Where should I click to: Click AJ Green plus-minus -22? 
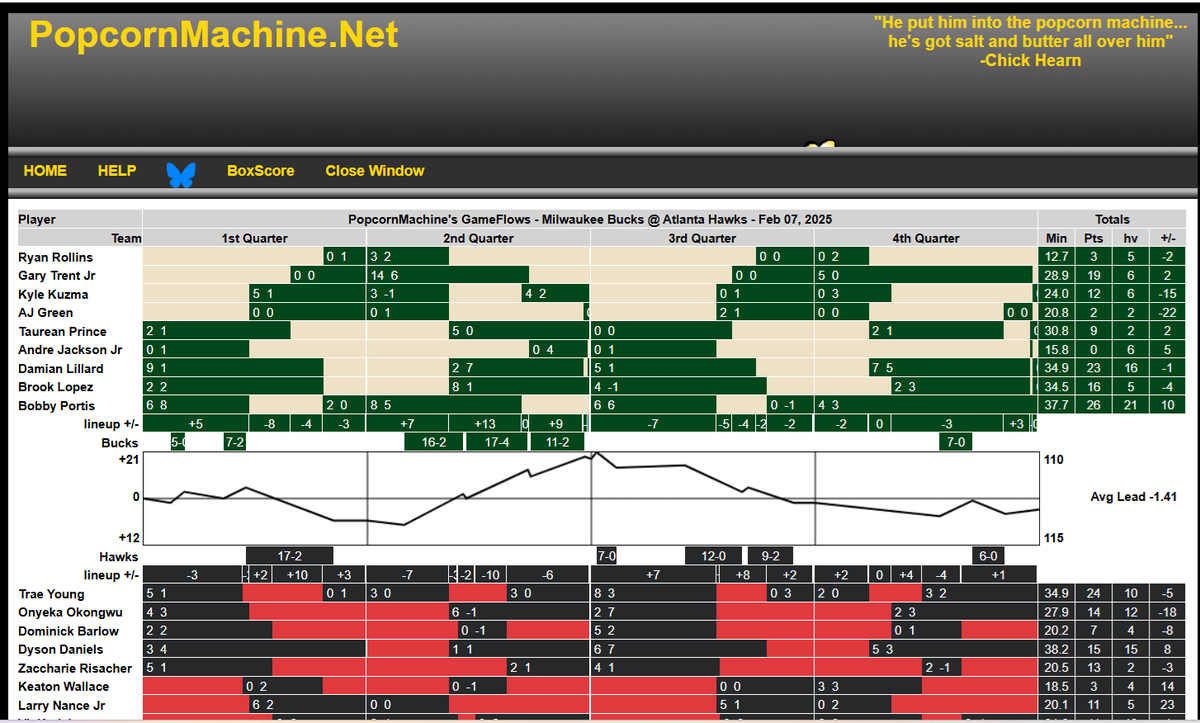1169,313
